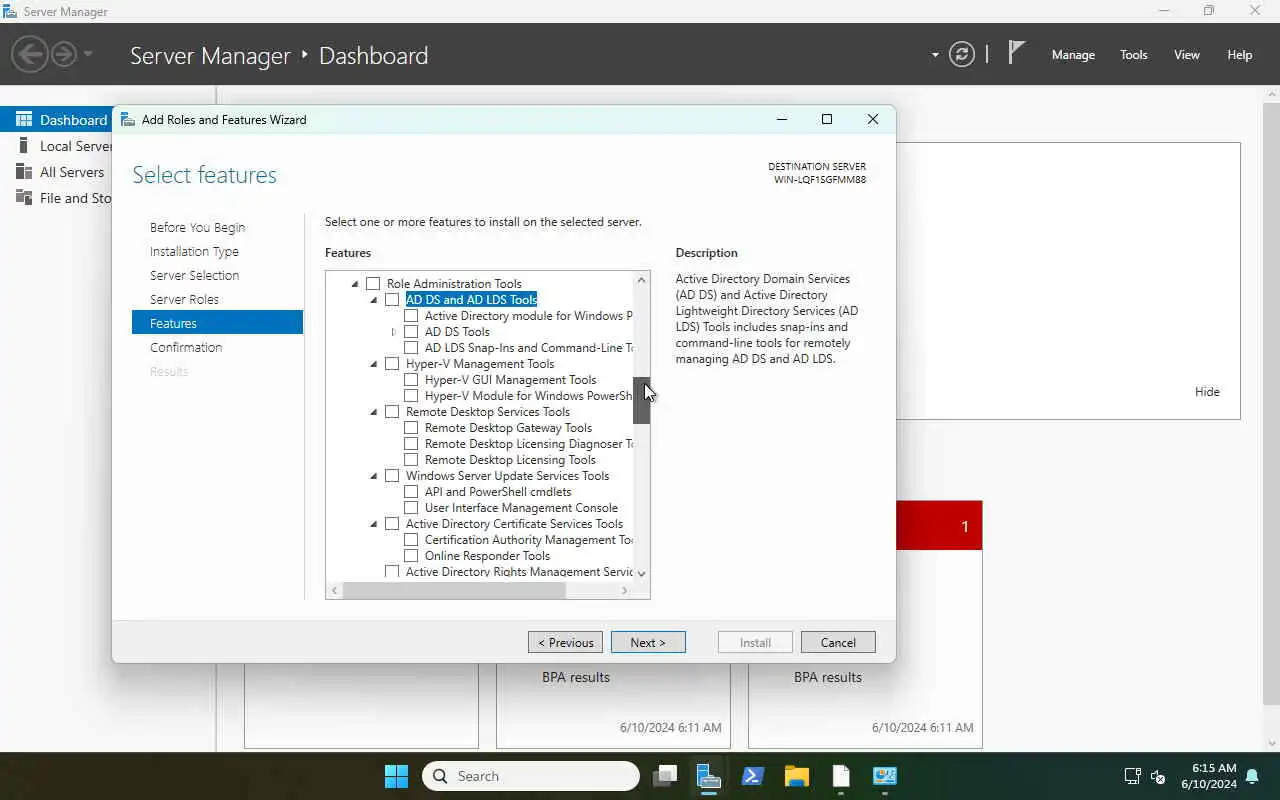The width and height of the screenshot is (1280, 800).
Task: Open the Windows Start menu
Action: 396,776
